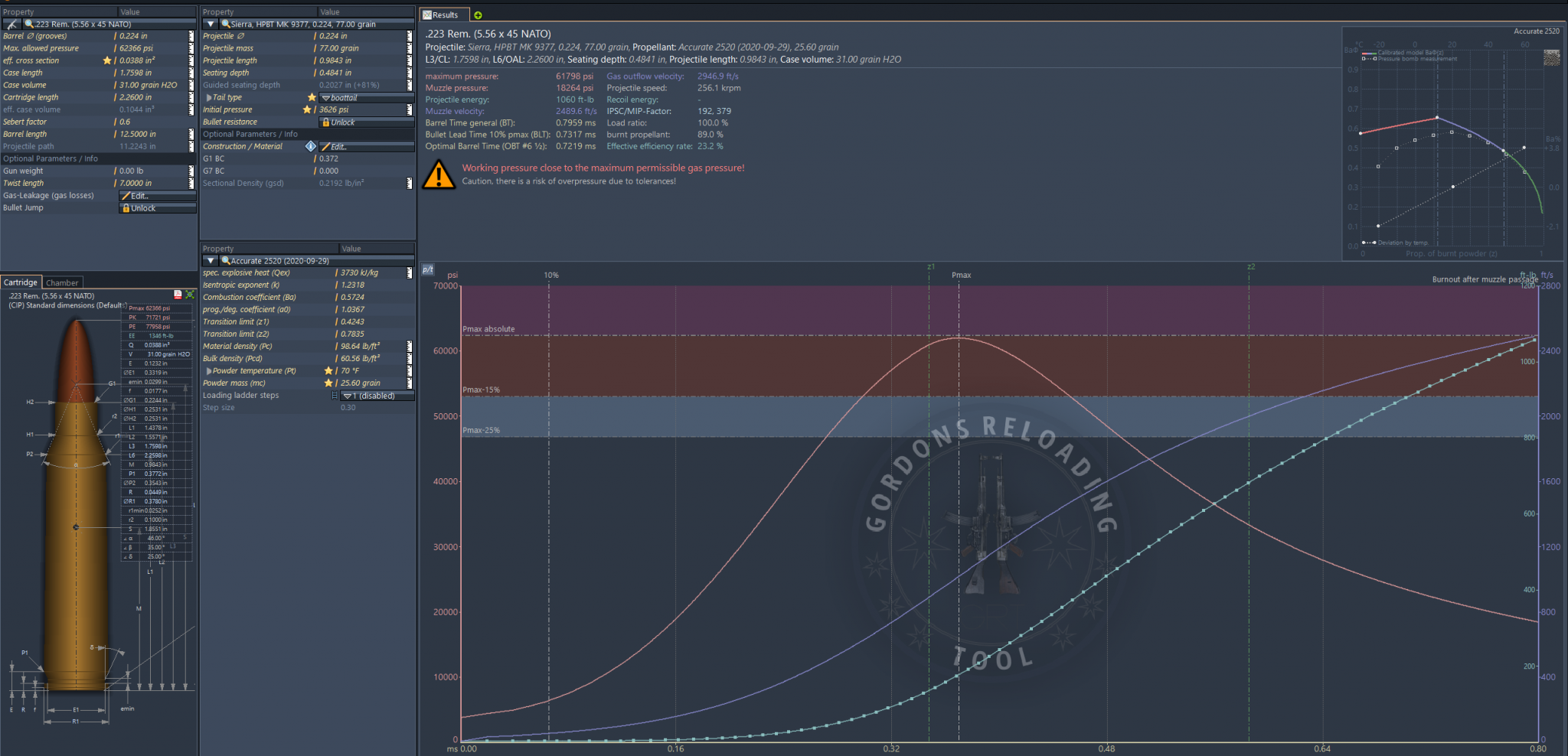This screenshot has width=1568, height=756.
Task: Toggle the star beside eff. cross section
Action: 107,60
